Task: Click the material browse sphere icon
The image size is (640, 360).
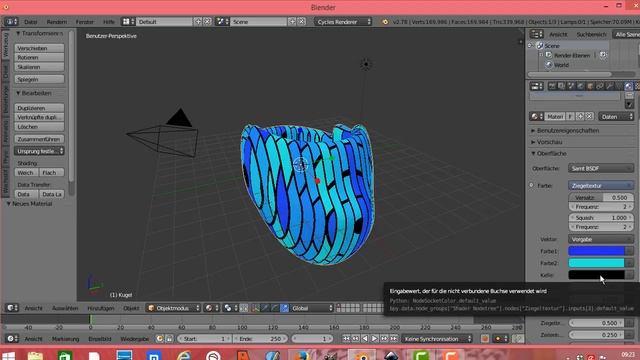Action: click(x=536, y=116)
